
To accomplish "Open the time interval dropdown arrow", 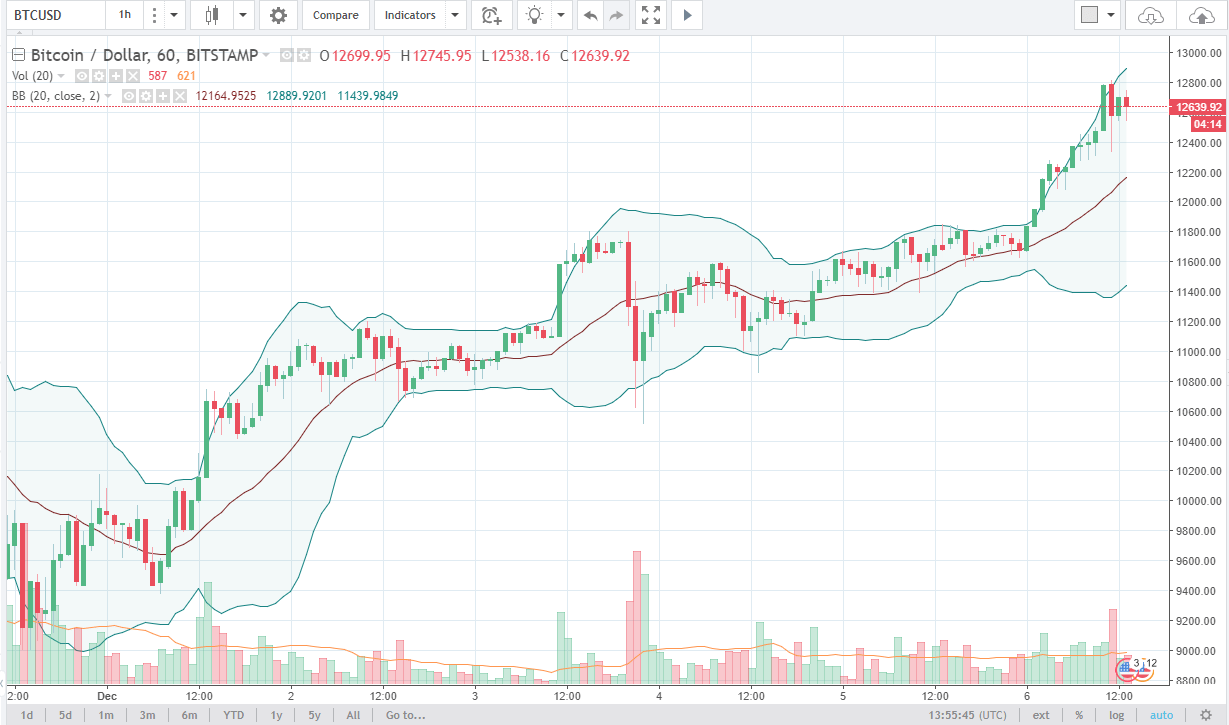I will point(175,15).
